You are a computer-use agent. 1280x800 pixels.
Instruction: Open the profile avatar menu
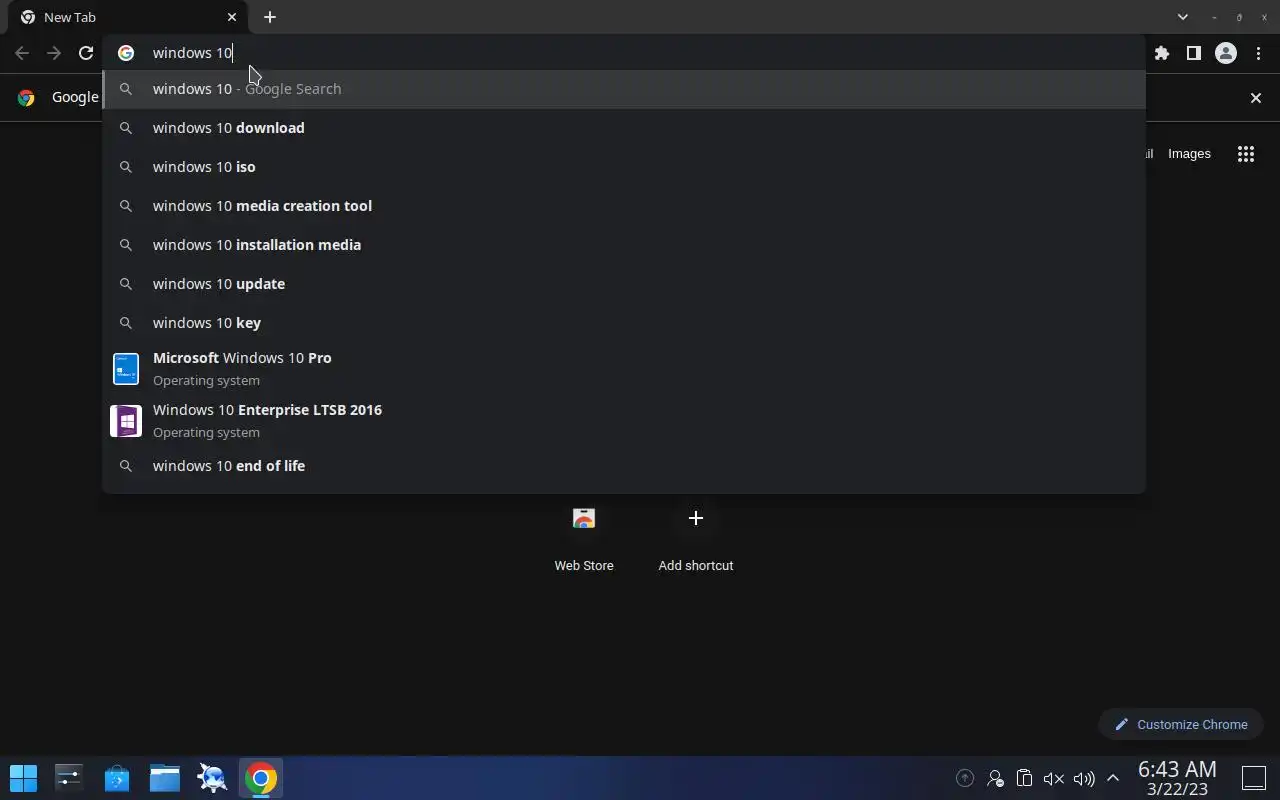click(x=1225, y=53)
